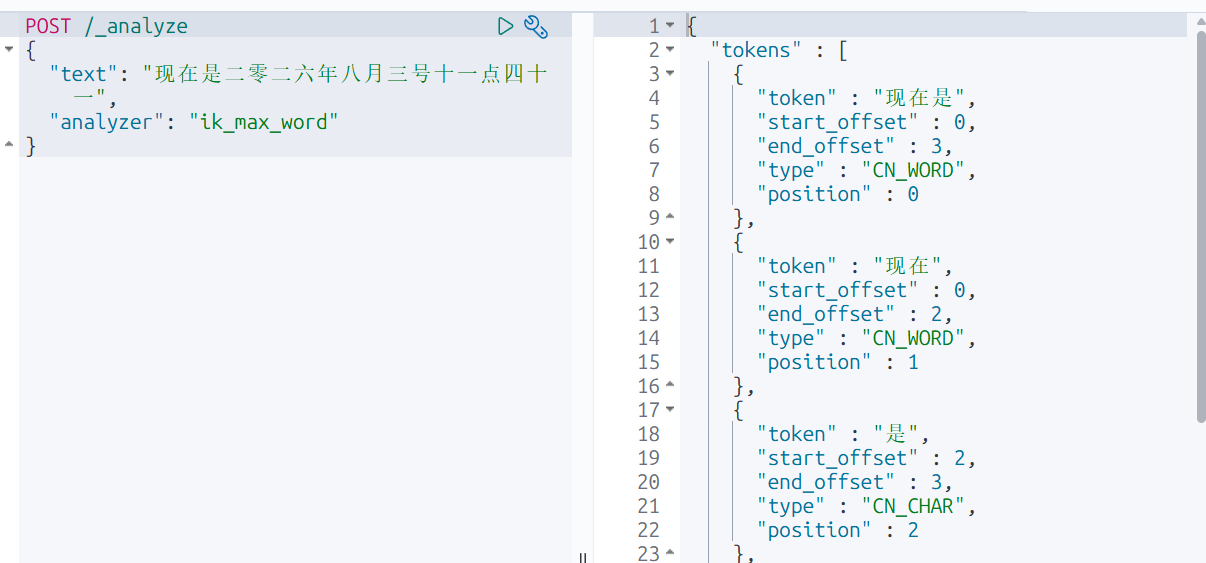
Task: Collapse the root object at response line 1
Action: click(x=670, y=26)
